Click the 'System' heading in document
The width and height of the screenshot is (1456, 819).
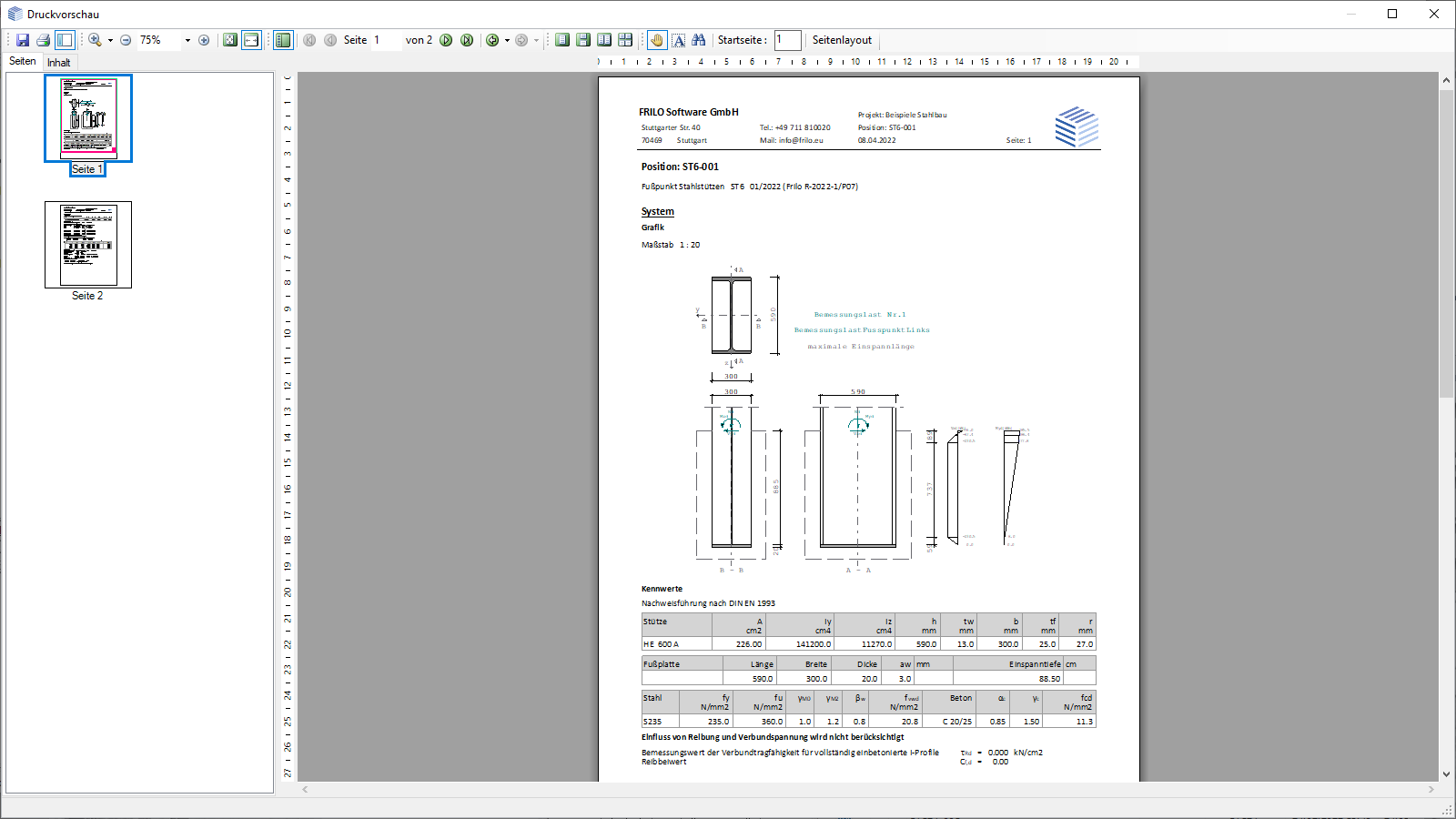[x=657, y=211]
